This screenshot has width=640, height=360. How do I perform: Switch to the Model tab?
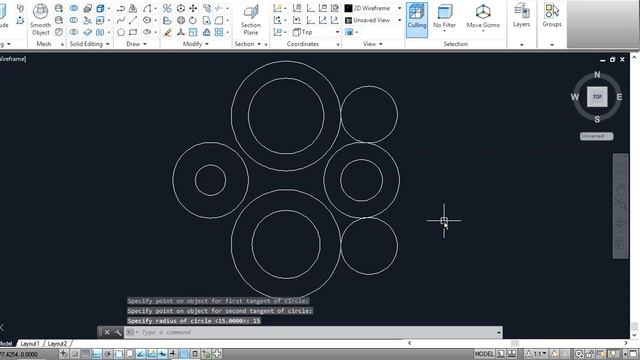(x=6, y=344)
